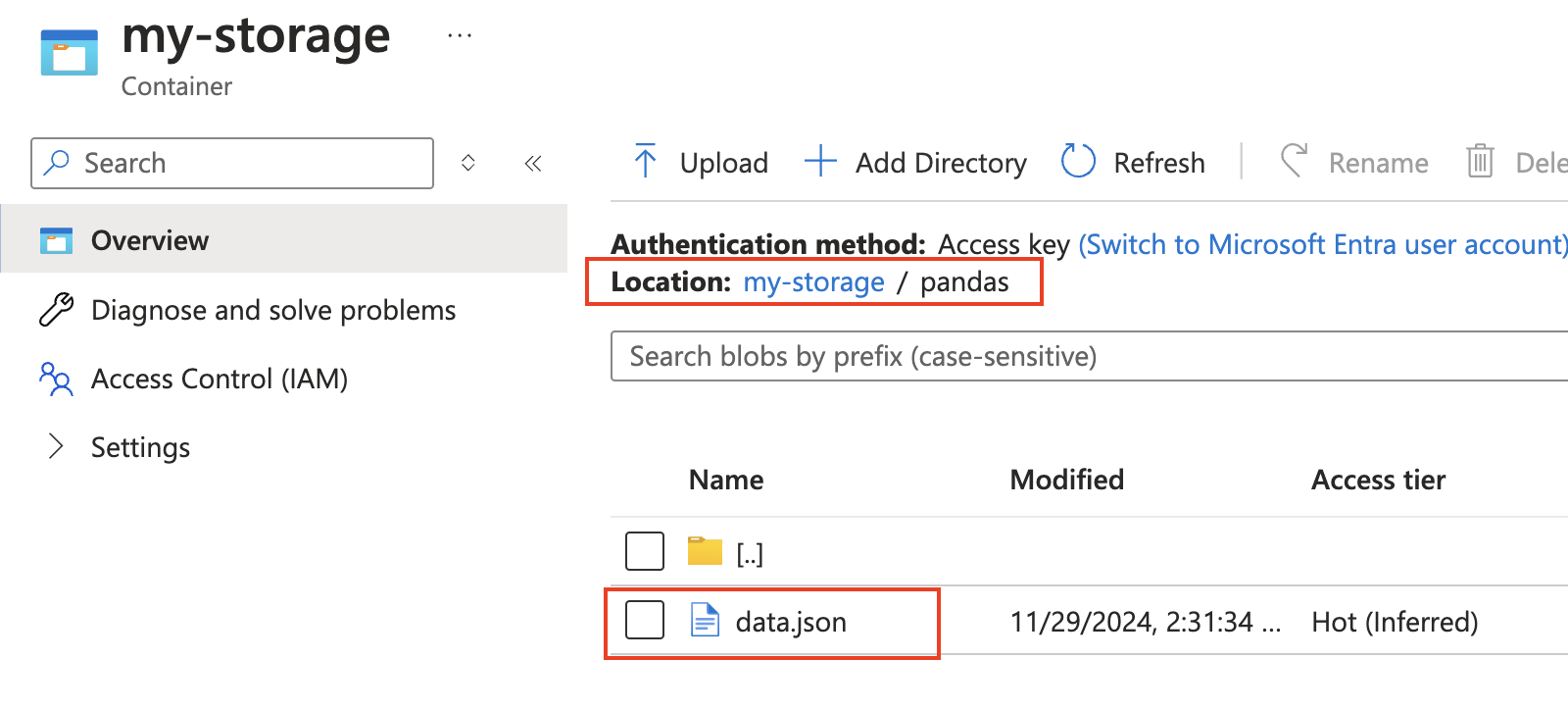Check the box for the [..] parent folder
The height and width of the screenshot is (710, 1568).
[645, 551]
